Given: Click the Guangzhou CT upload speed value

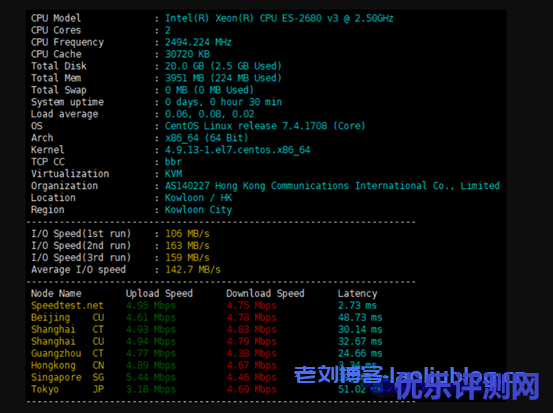Looking at the screenshot, I should tap(151, 353).
